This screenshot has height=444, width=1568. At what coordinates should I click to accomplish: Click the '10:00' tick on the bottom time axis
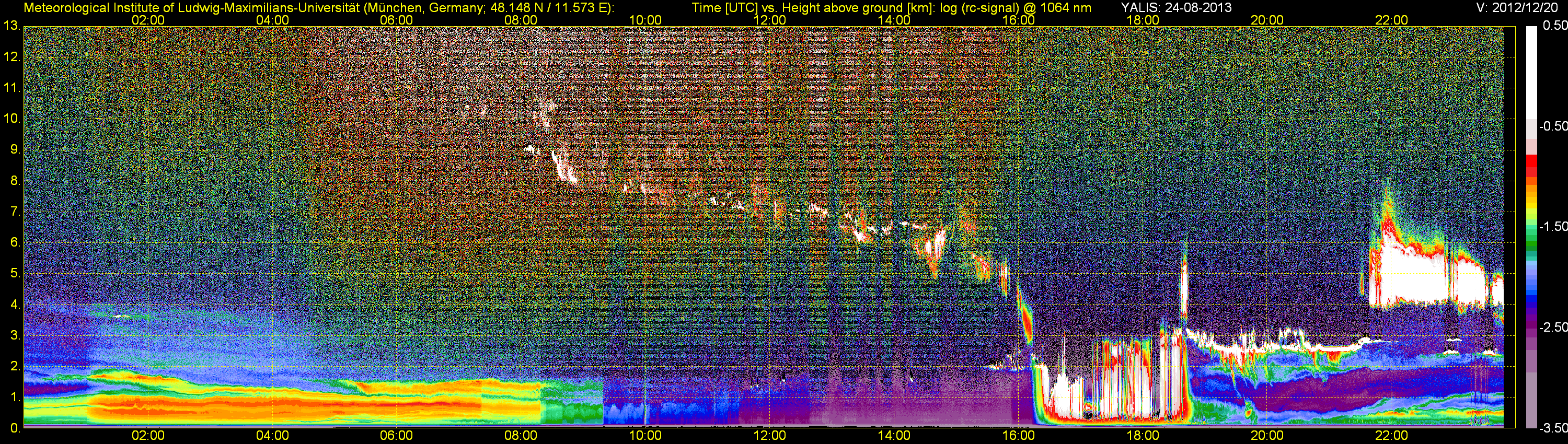click(645, 436)
